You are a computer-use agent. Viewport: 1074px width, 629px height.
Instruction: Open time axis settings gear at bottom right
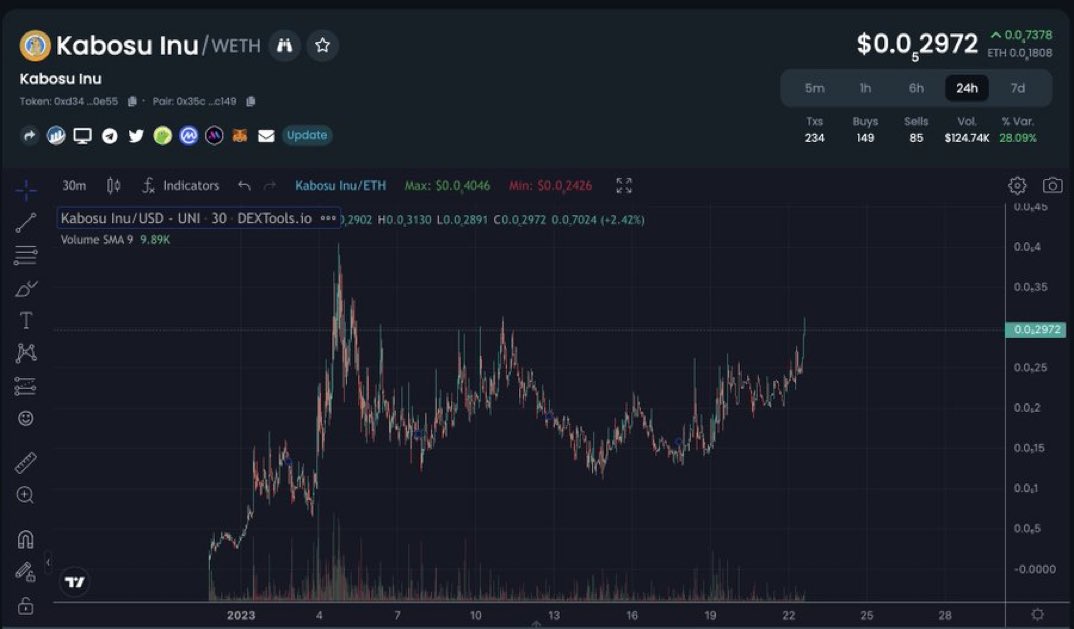pyautogui.click(x=1037, y=615)
